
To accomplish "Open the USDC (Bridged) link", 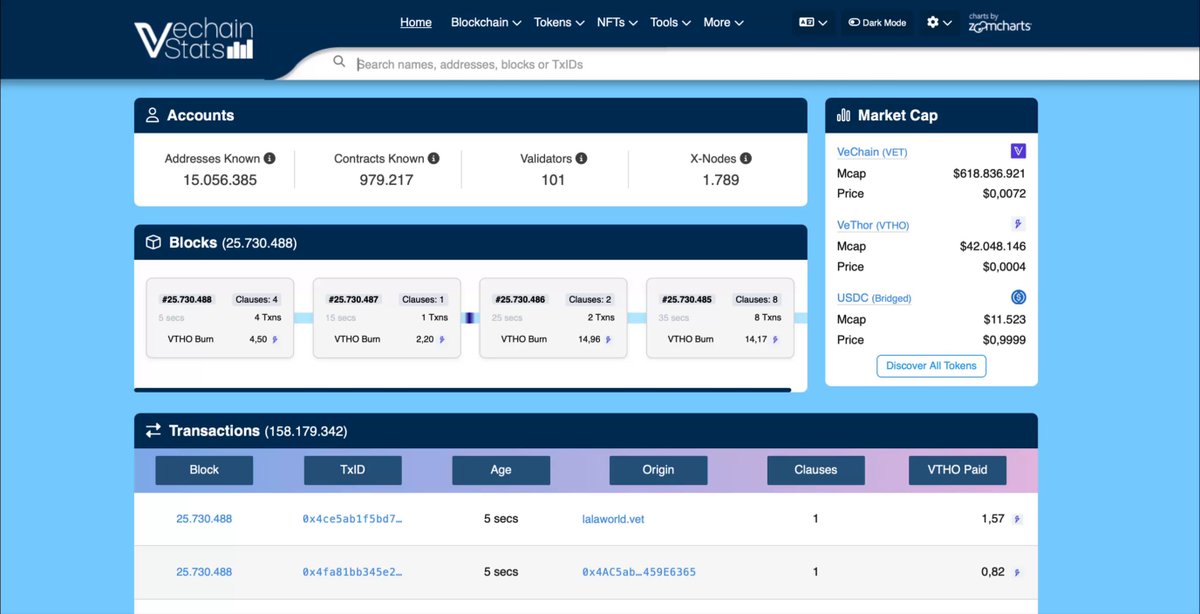I will 874,298.
